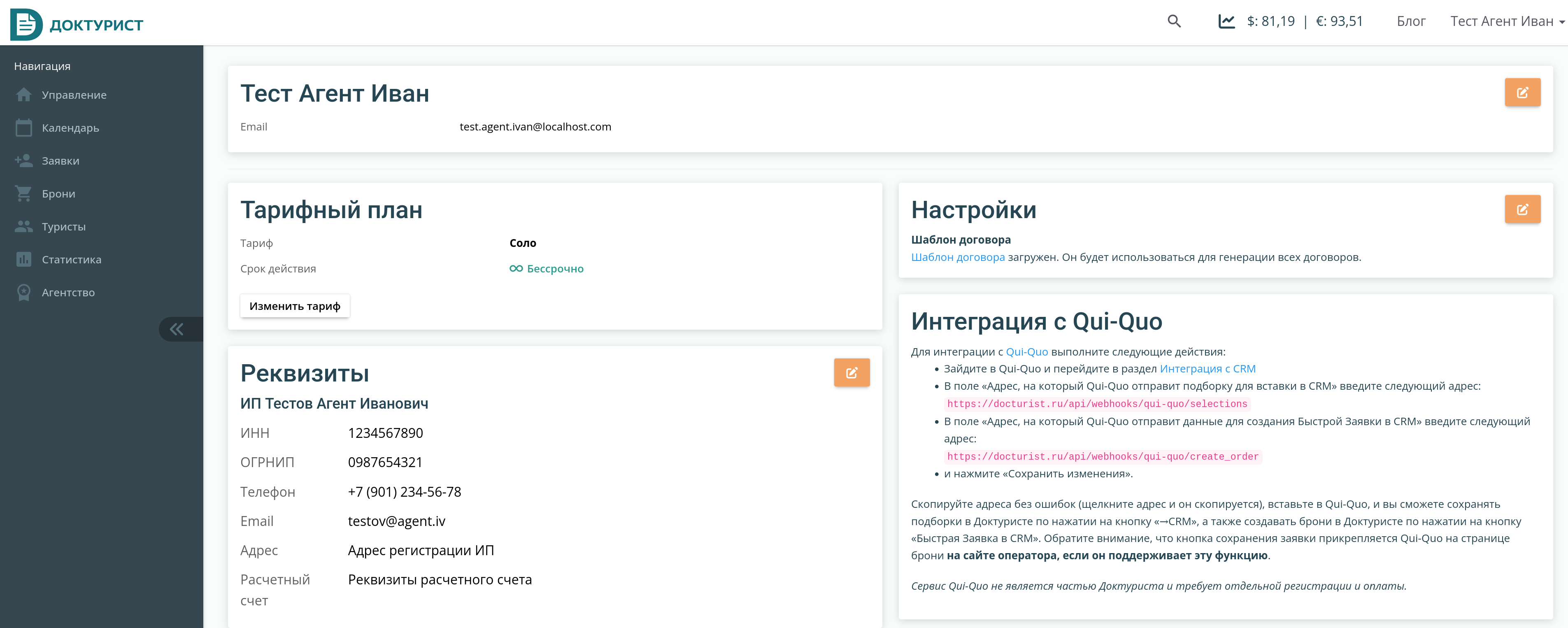
Task: Open the Блог link
Action: pyautogui.click(x=1410, y=22)
